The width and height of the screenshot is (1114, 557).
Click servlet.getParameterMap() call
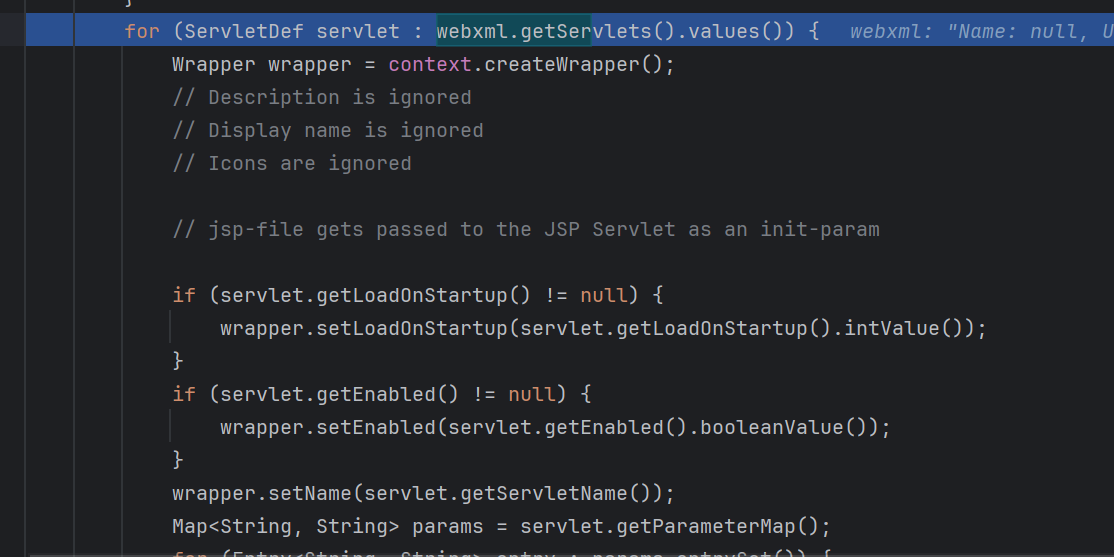(x=675, y=526)
